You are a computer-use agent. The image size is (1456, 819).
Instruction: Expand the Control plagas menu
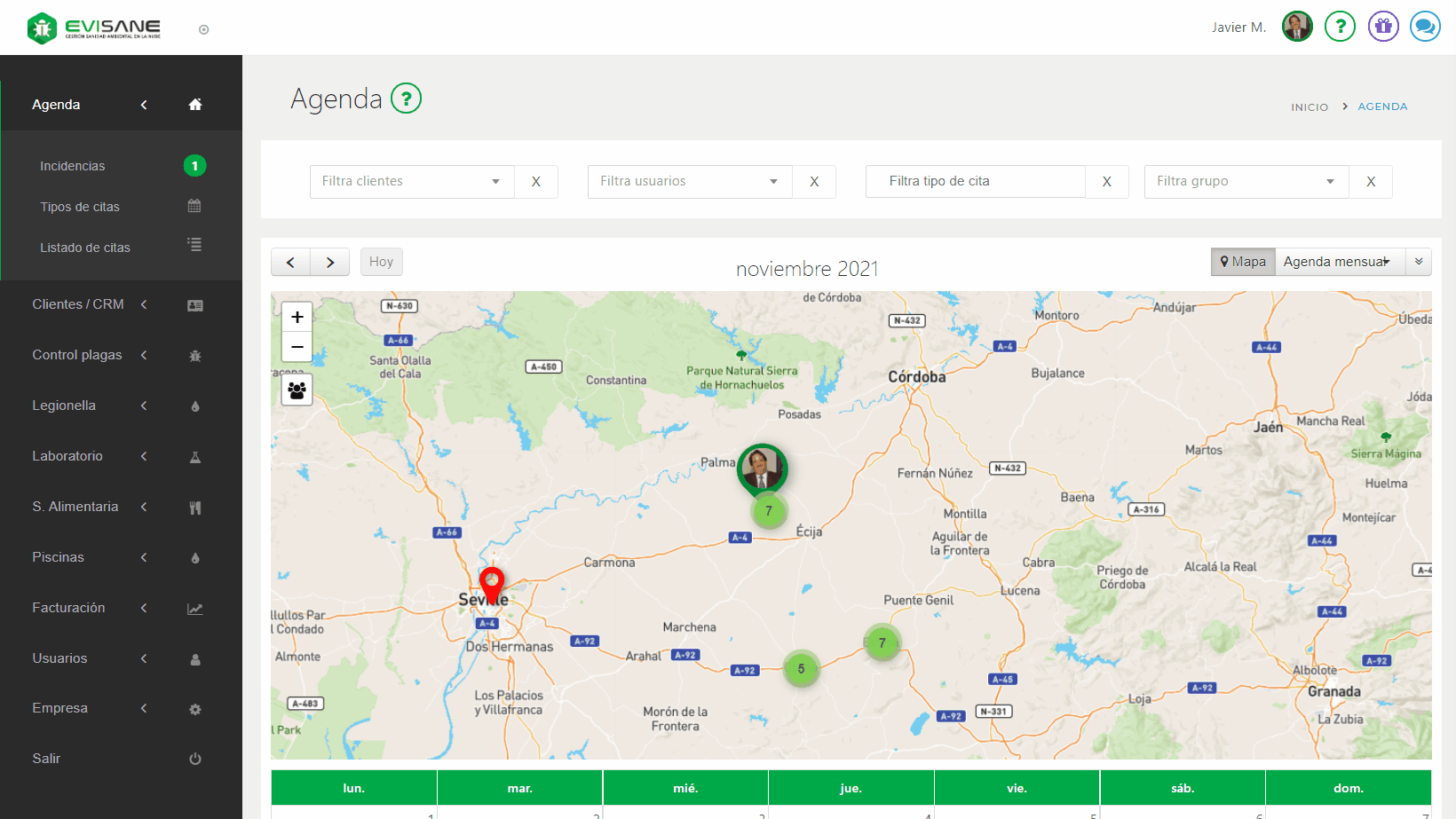click(77, 355)
